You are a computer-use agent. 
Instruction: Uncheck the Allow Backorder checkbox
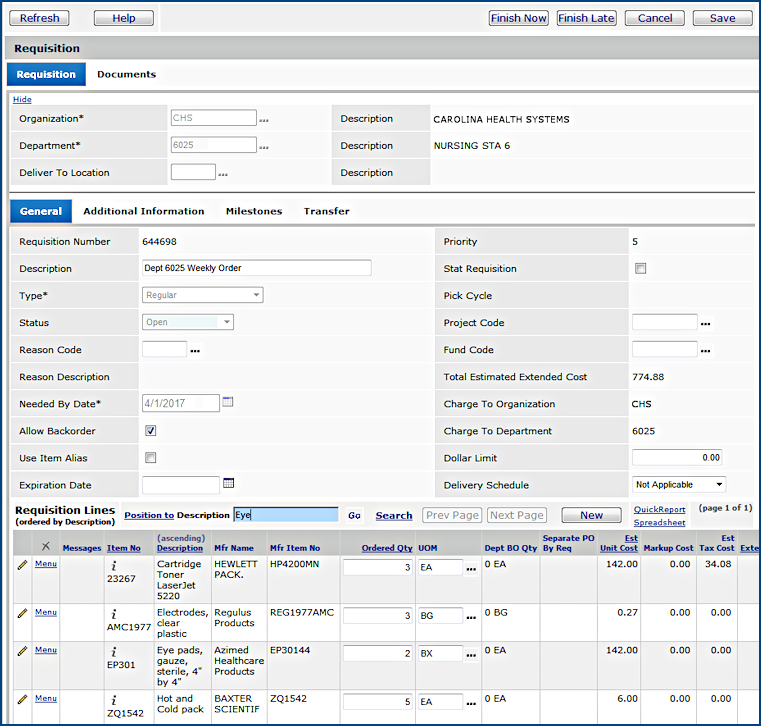(151, 431)
